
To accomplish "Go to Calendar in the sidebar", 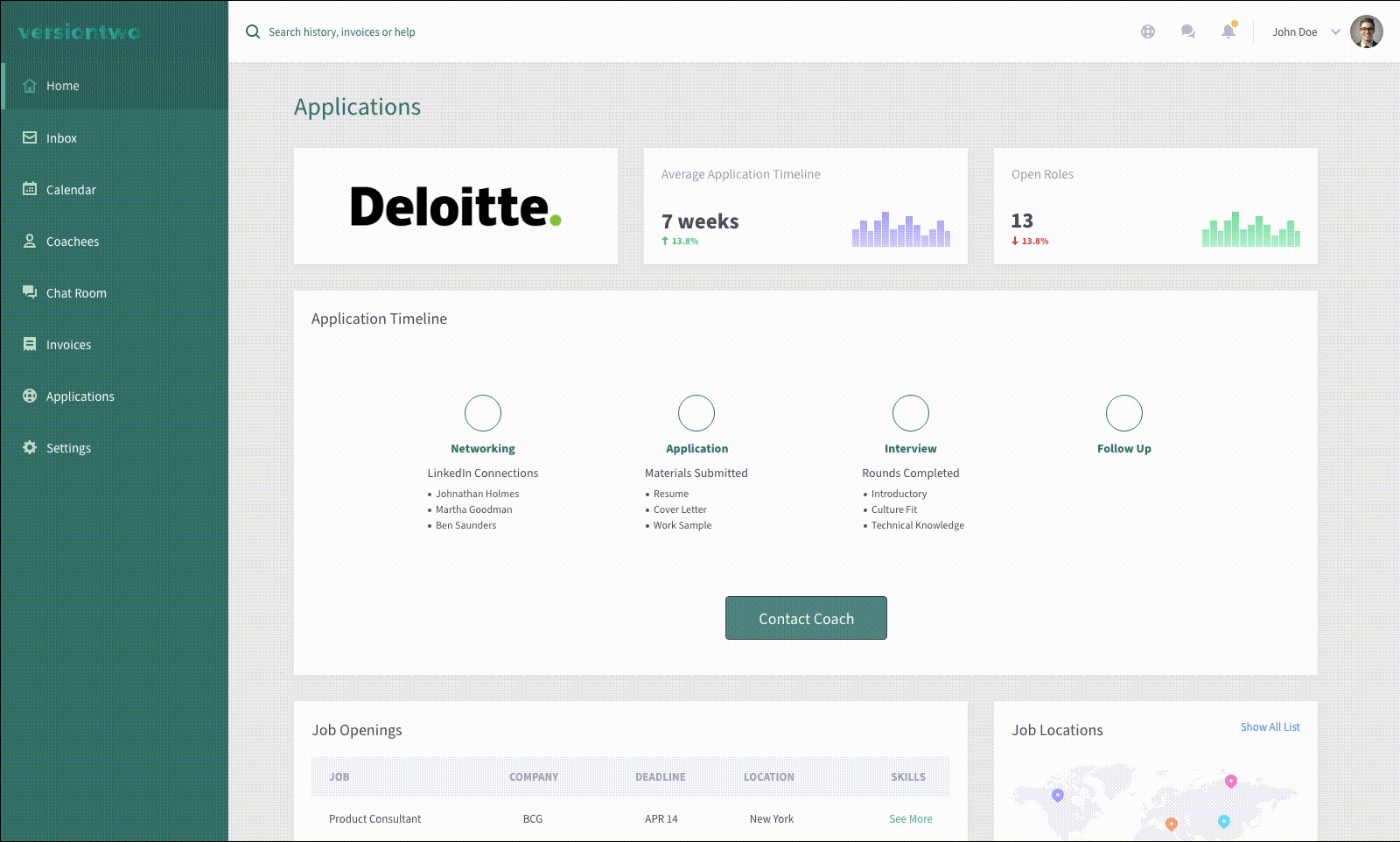I will pyautogui.click(x=115, y=189).
